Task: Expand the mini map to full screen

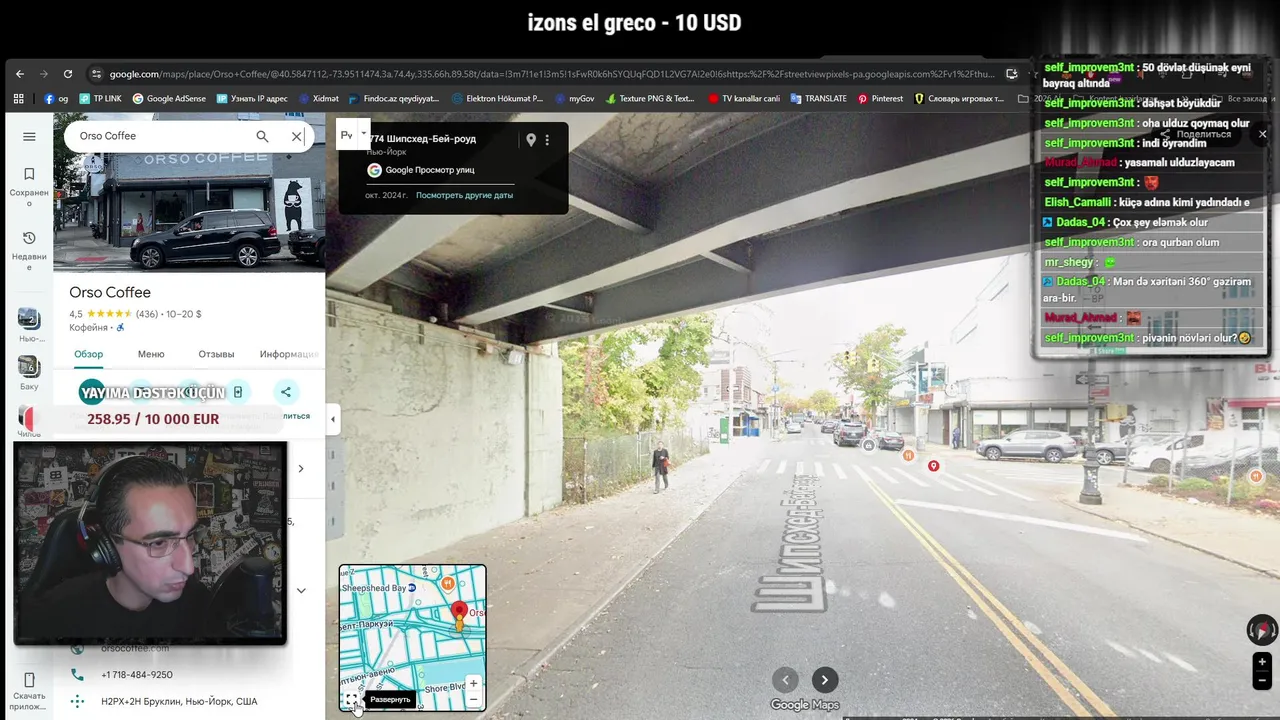Action: click(x=352, y=699)
